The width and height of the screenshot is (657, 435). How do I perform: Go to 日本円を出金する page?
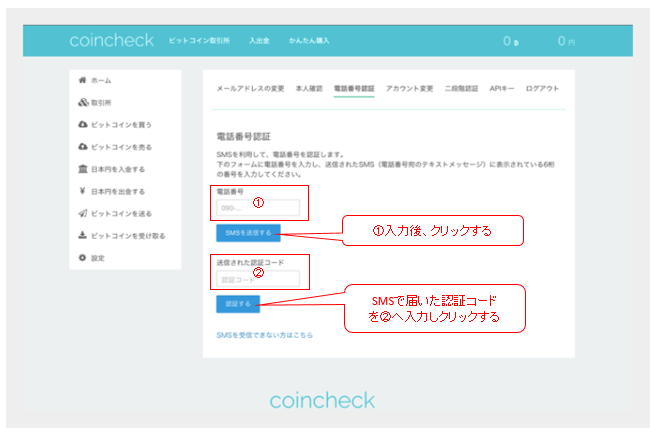[118, 192]
